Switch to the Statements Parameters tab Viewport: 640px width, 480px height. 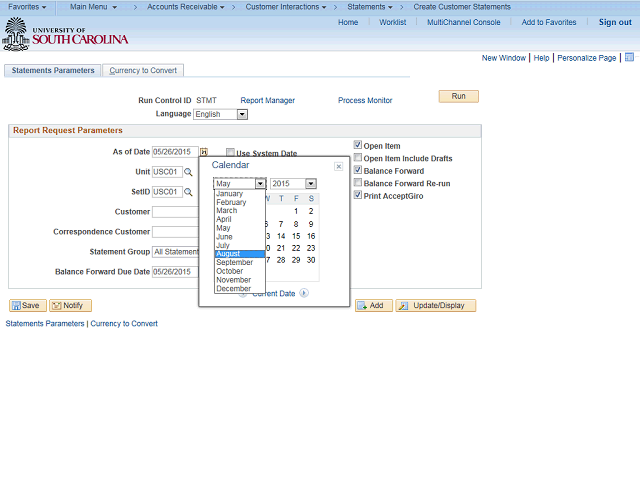pyautogui.click(x=53, y=71)
